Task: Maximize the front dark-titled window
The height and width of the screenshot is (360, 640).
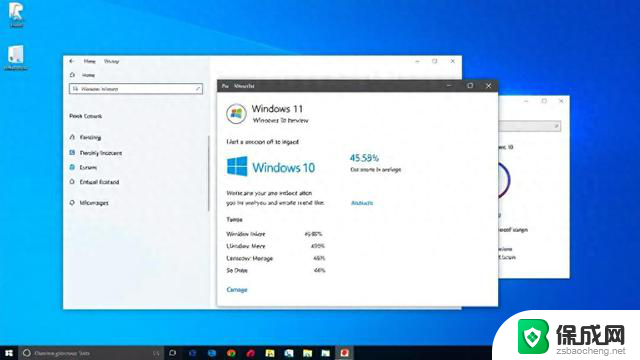Action: pyautogui.click(x=470, y=86)
